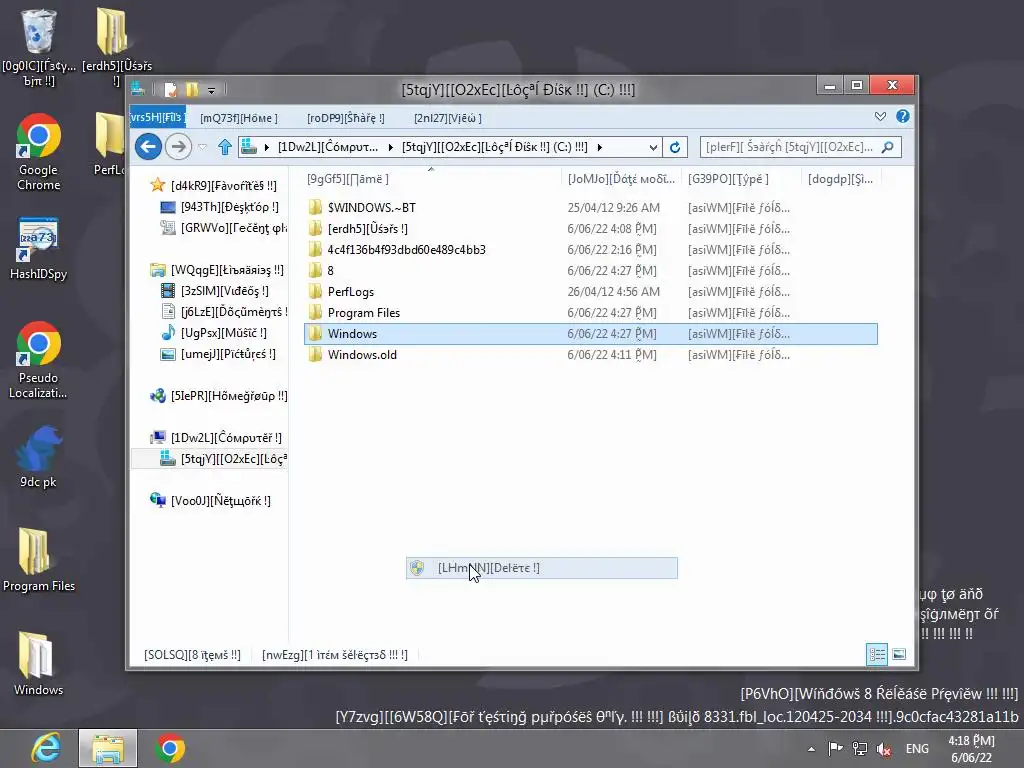Select folder 4c4f136b4f93dbd60e489c4bb3
This screenshot has width=1024, height=768.
[591, 249]
